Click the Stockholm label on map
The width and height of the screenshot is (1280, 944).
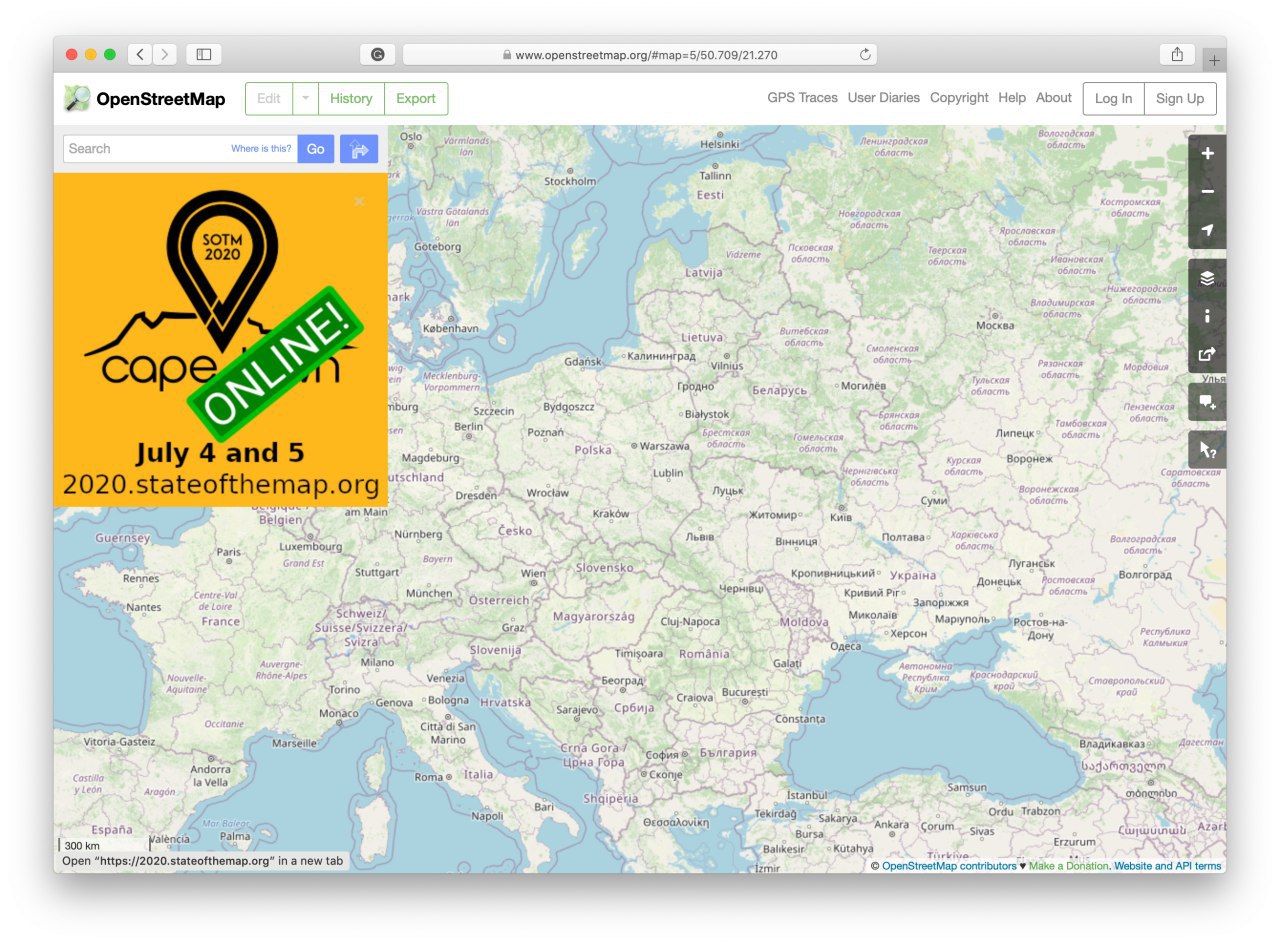click(x=570, y=181)
